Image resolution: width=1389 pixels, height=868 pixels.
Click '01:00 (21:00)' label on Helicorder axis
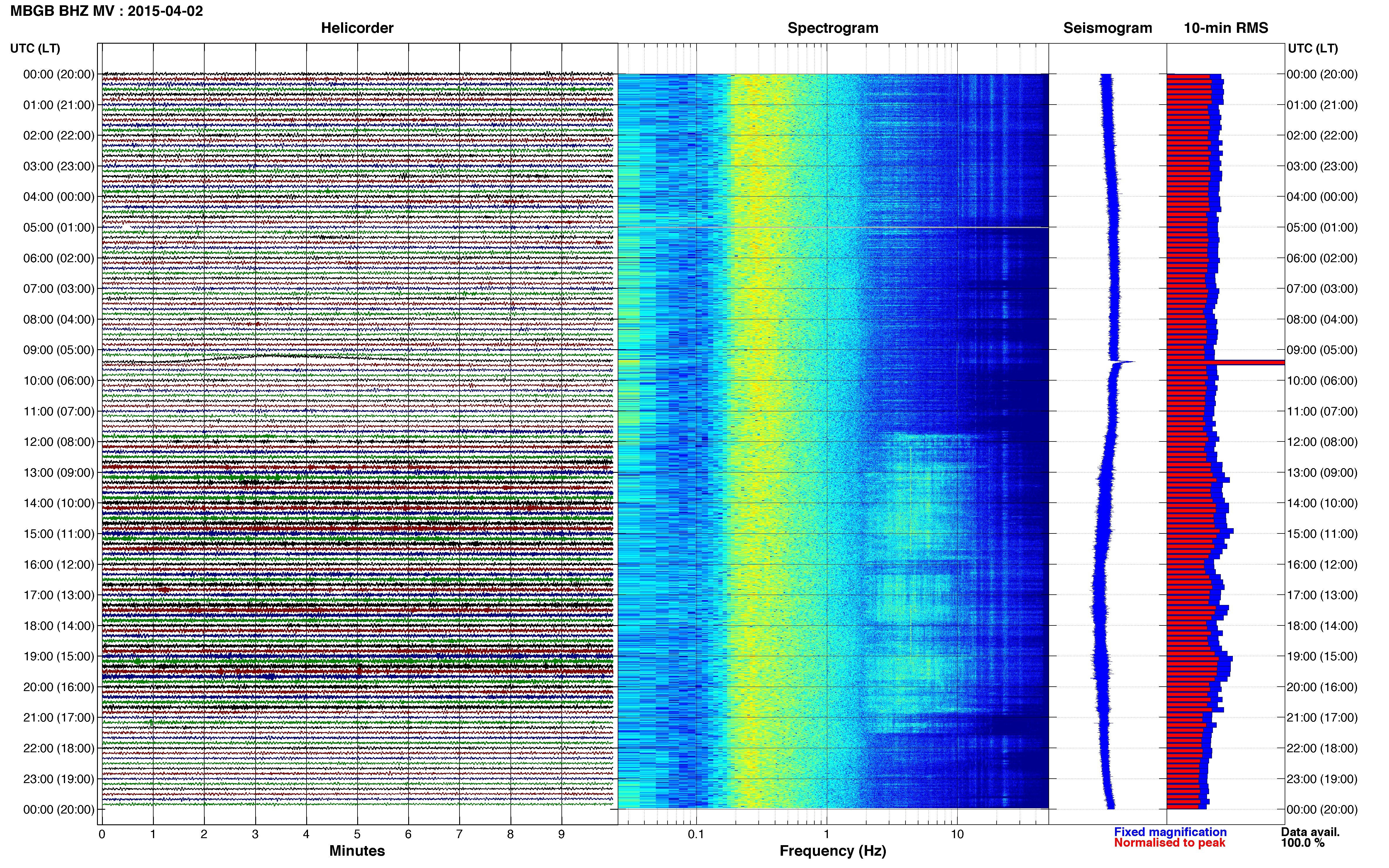59,105
